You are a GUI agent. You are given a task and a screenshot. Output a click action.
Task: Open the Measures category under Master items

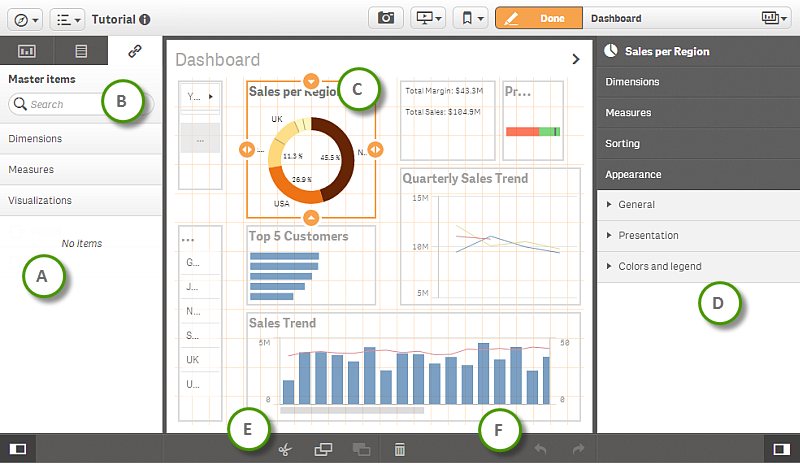31,169
